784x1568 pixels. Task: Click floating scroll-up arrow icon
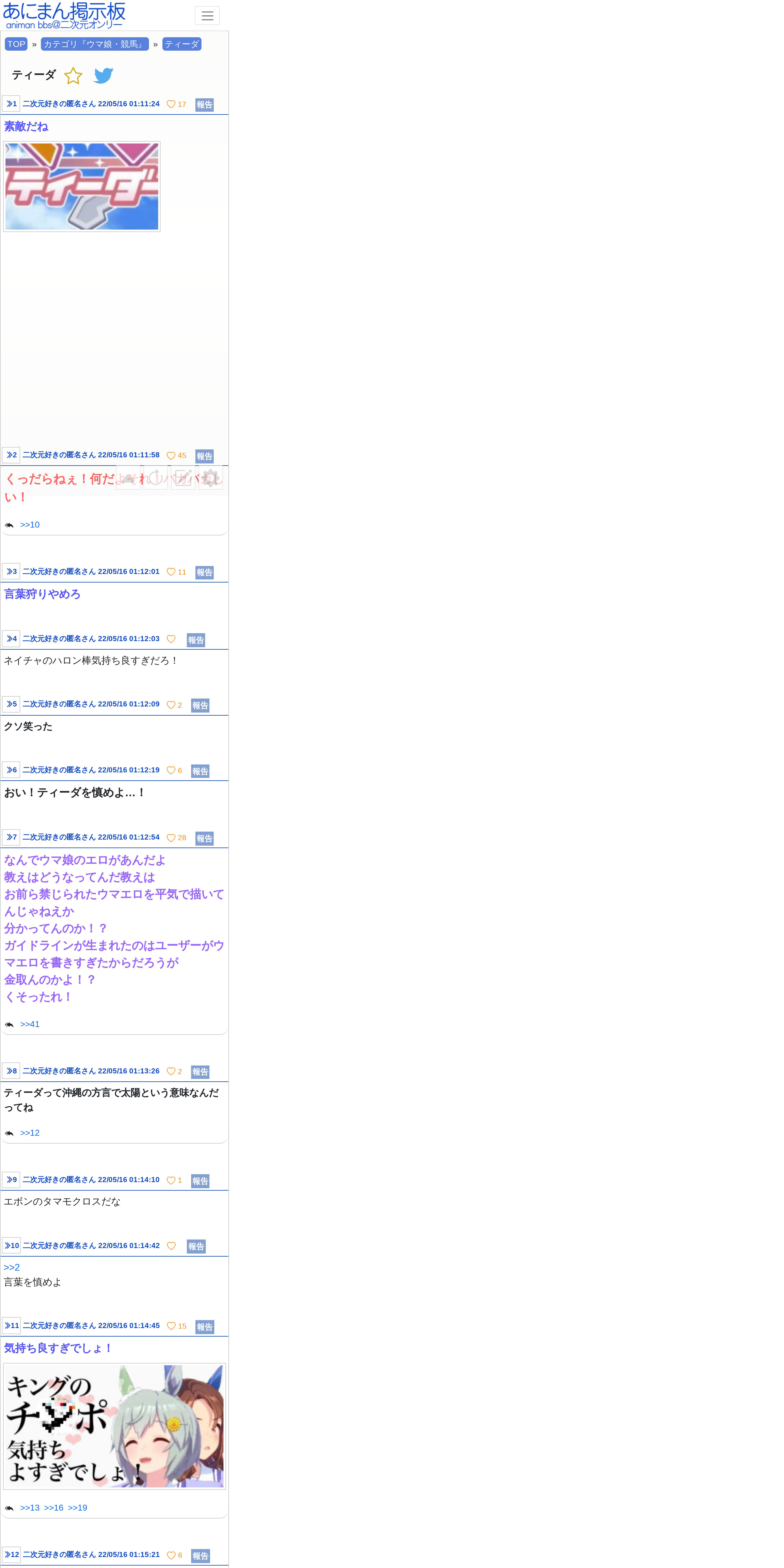click(128, 478)
